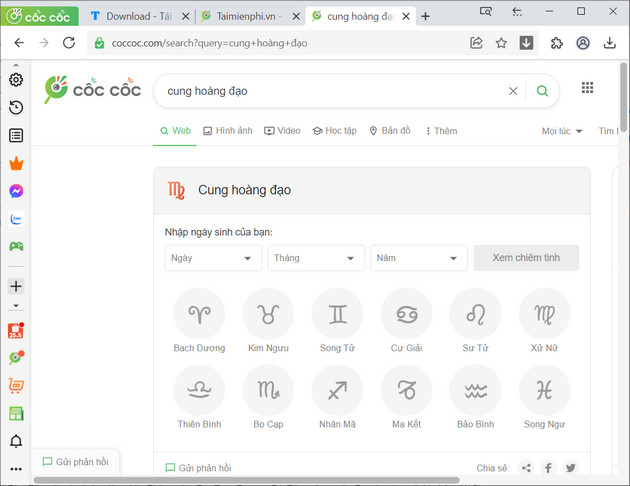Select the Sư Tử zodiac sign
The height and width of the screenshot is (486, 630).
(475, 315)
